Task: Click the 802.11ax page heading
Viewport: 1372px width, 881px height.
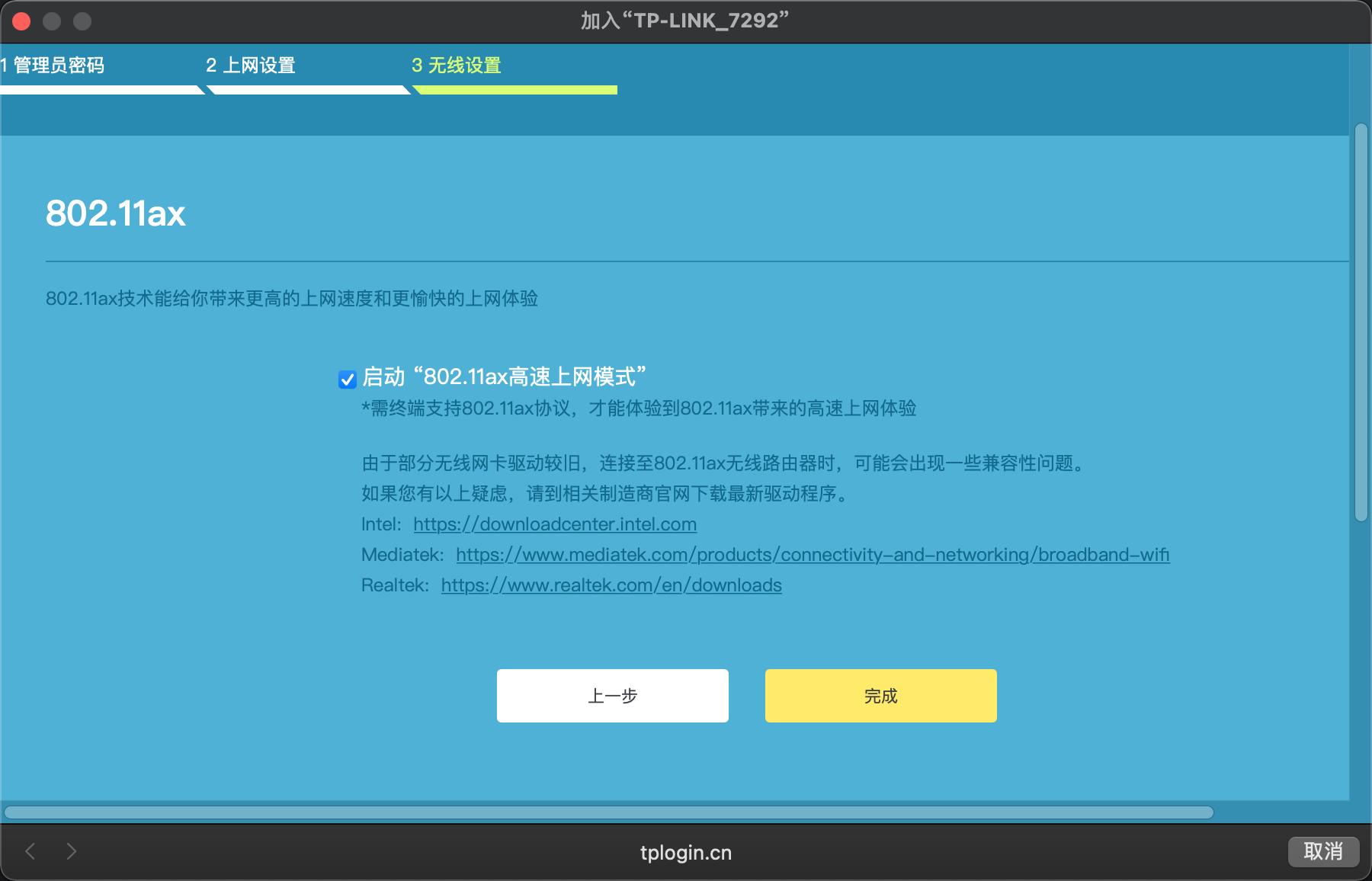Action: point(116,214)
